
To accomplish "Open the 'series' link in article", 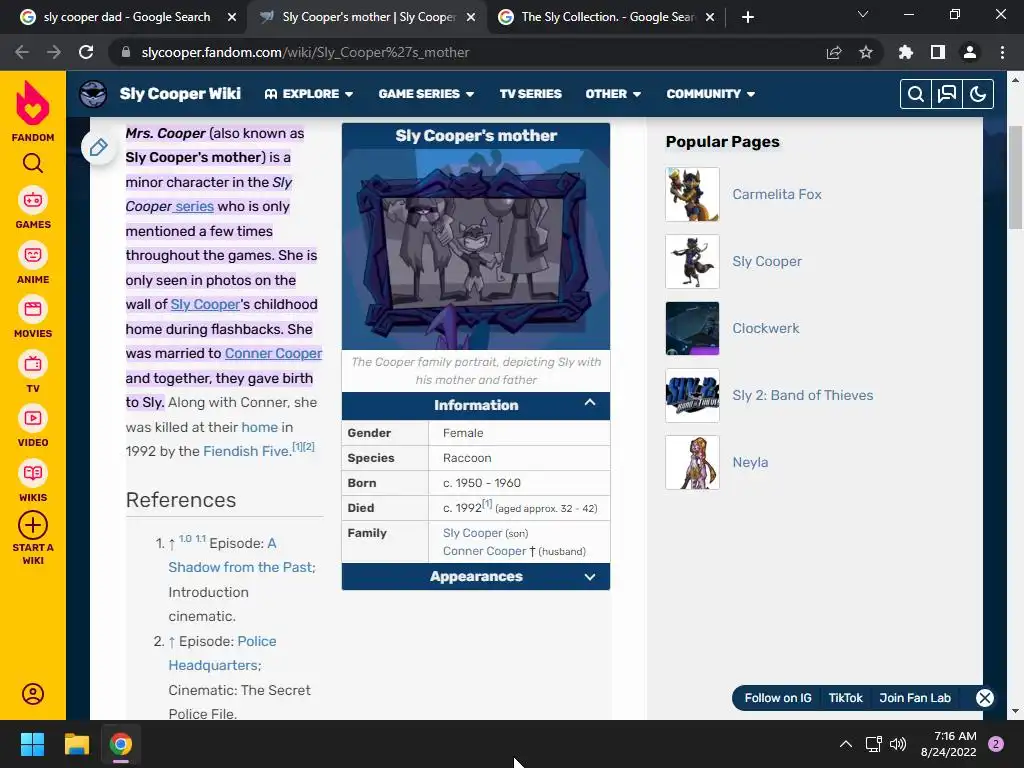I will pos(194,206).
